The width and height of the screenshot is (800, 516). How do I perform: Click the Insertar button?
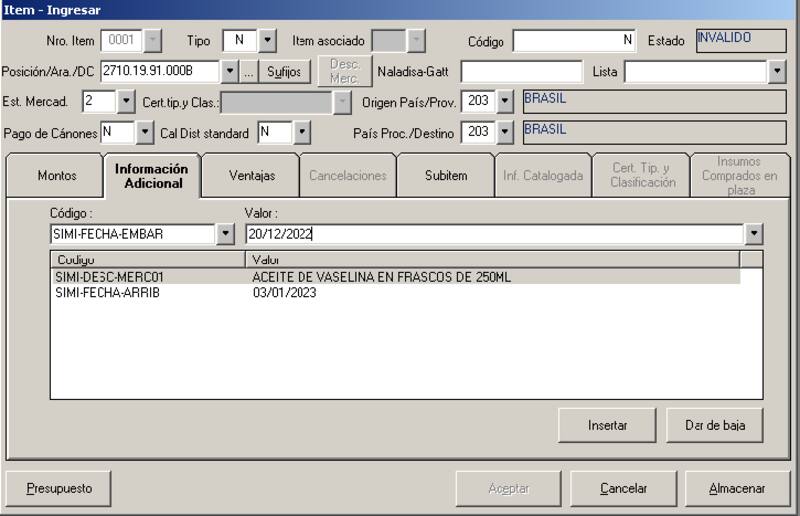coord(607,425)
